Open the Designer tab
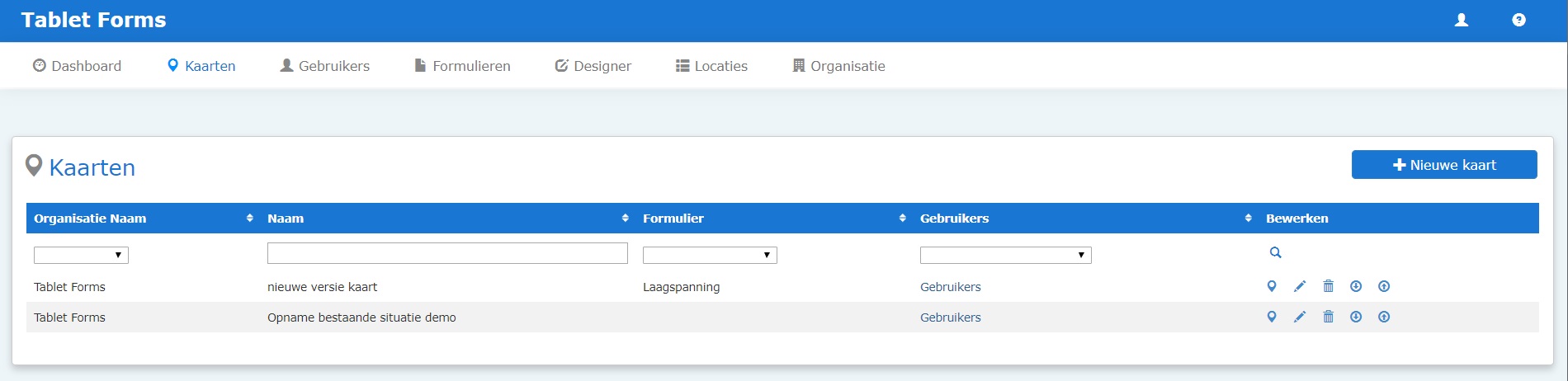Screen dimensions: 1568x381 pos(593,66)
